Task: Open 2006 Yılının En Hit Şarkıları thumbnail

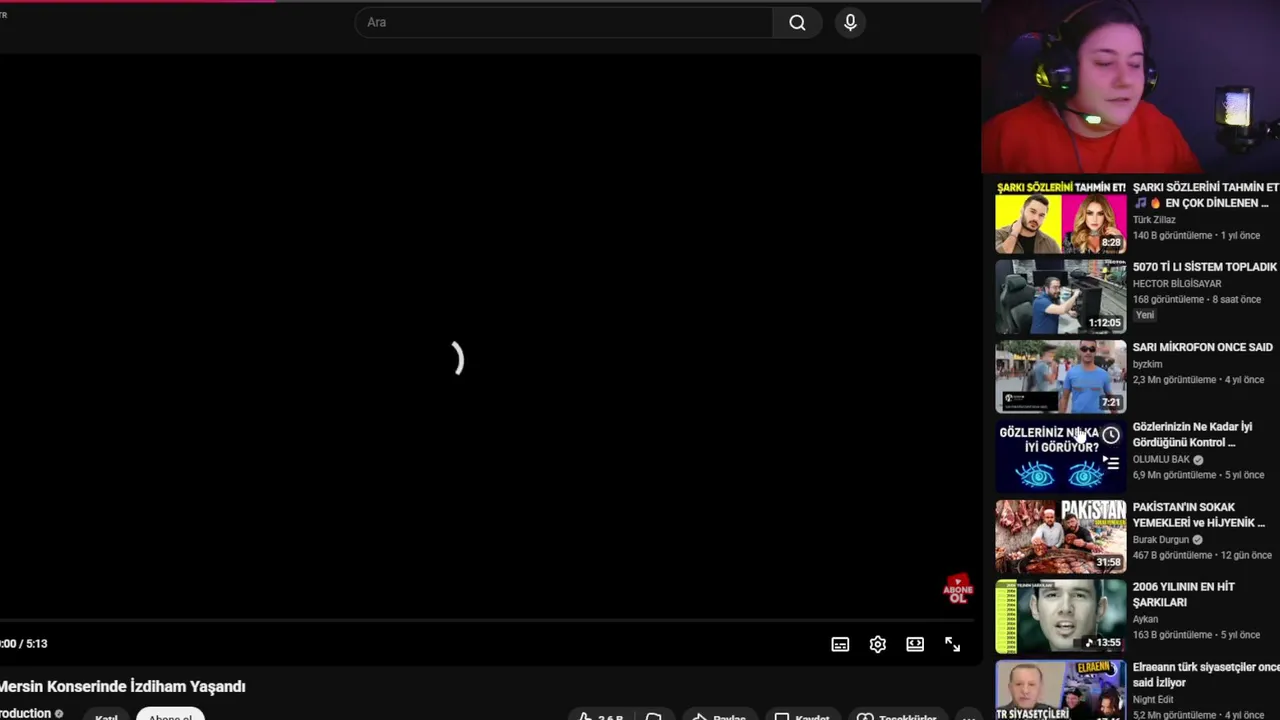Action: tap(1060, 617)
